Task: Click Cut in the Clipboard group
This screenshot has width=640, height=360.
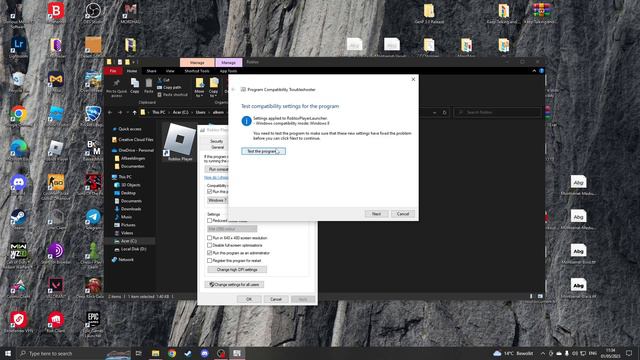Action: point(164,80)
